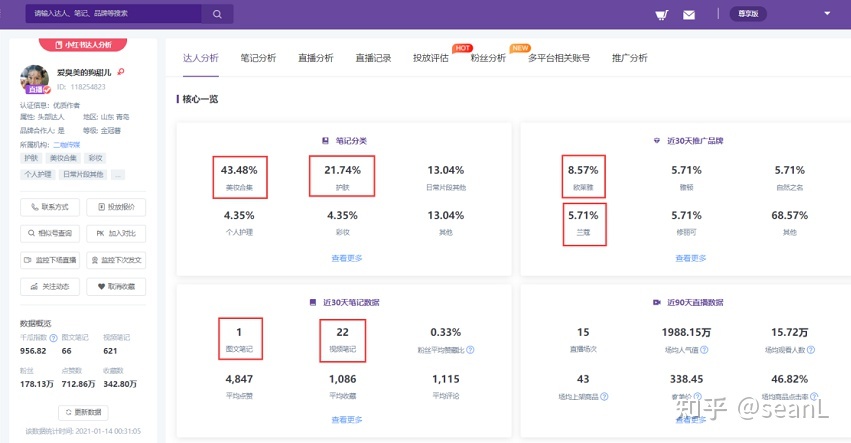Click help icon beside 场均观看人数

[811, 350]
